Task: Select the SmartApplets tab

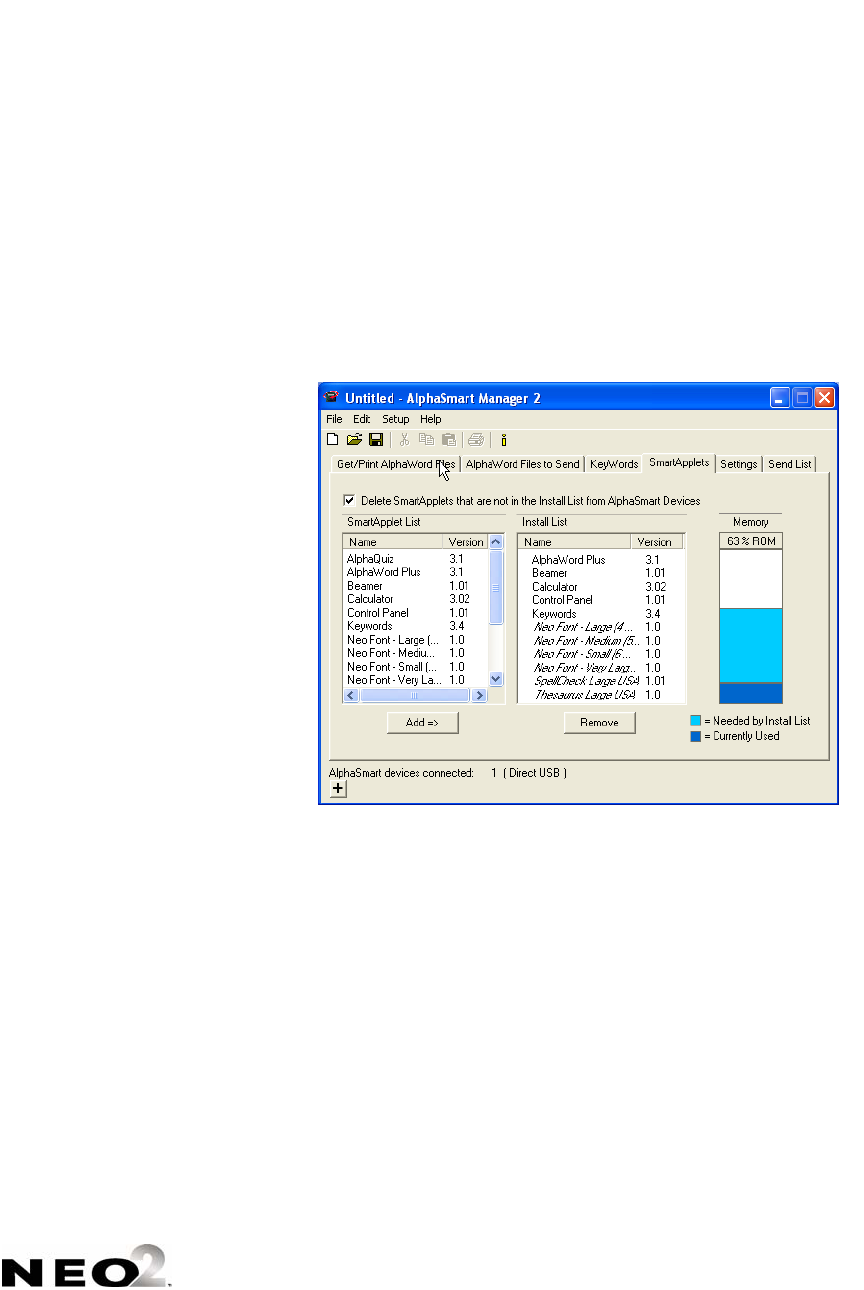Action: (678, 462)
